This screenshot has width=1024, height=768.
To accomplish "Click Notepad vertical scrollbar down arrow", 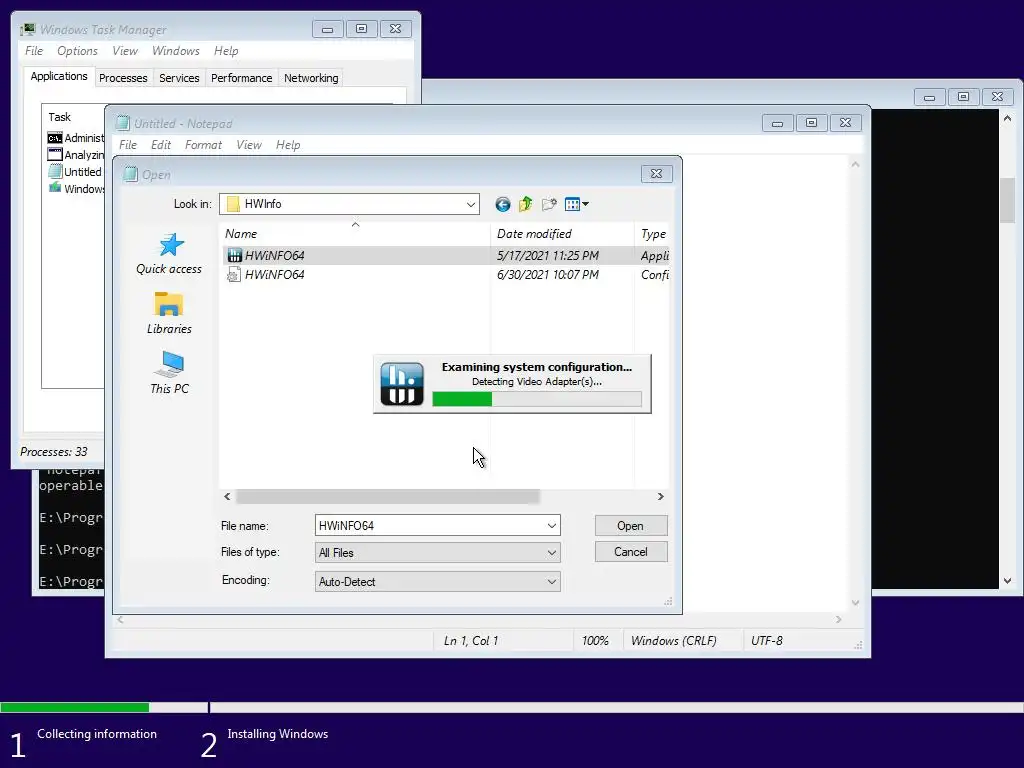I will (856, 603).
